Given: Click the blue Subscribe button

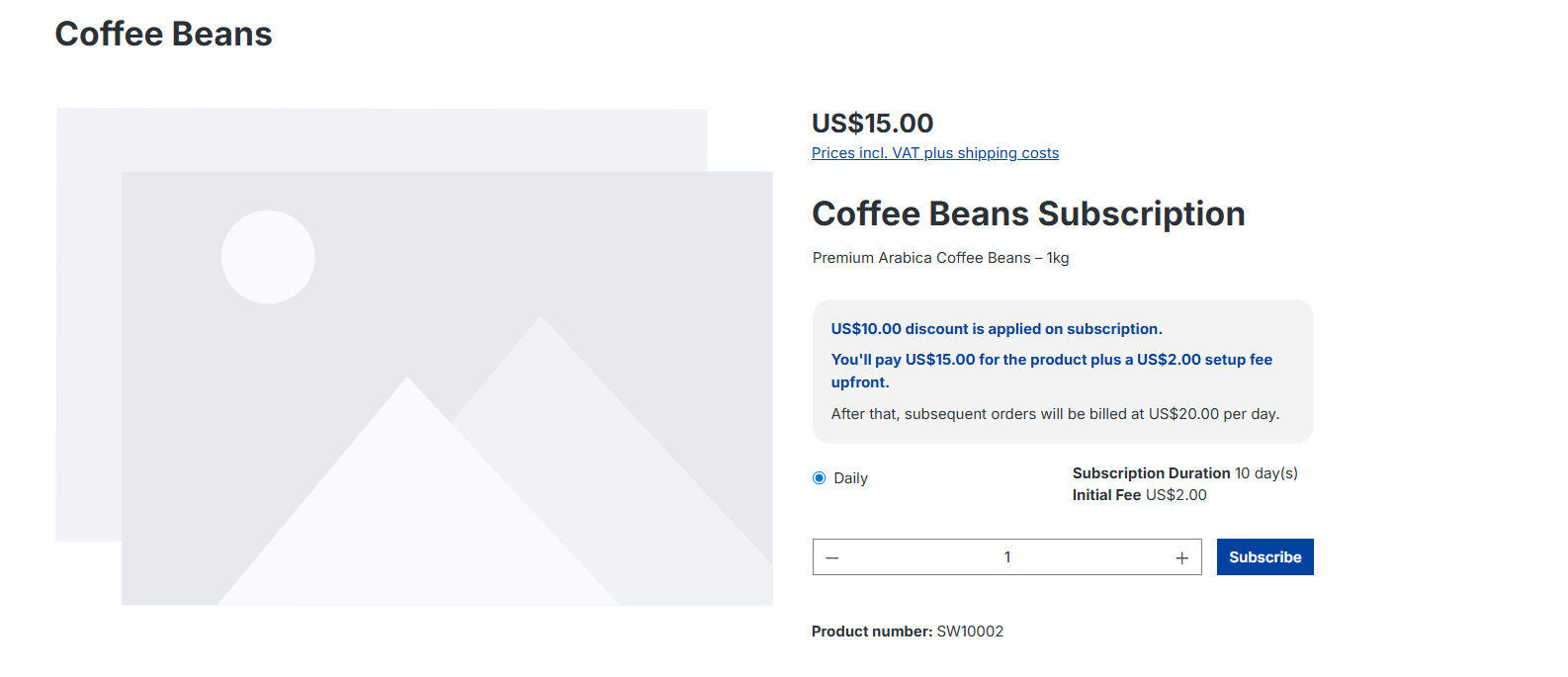Looking at the screenshot, I should click(x=1264, y=556).
